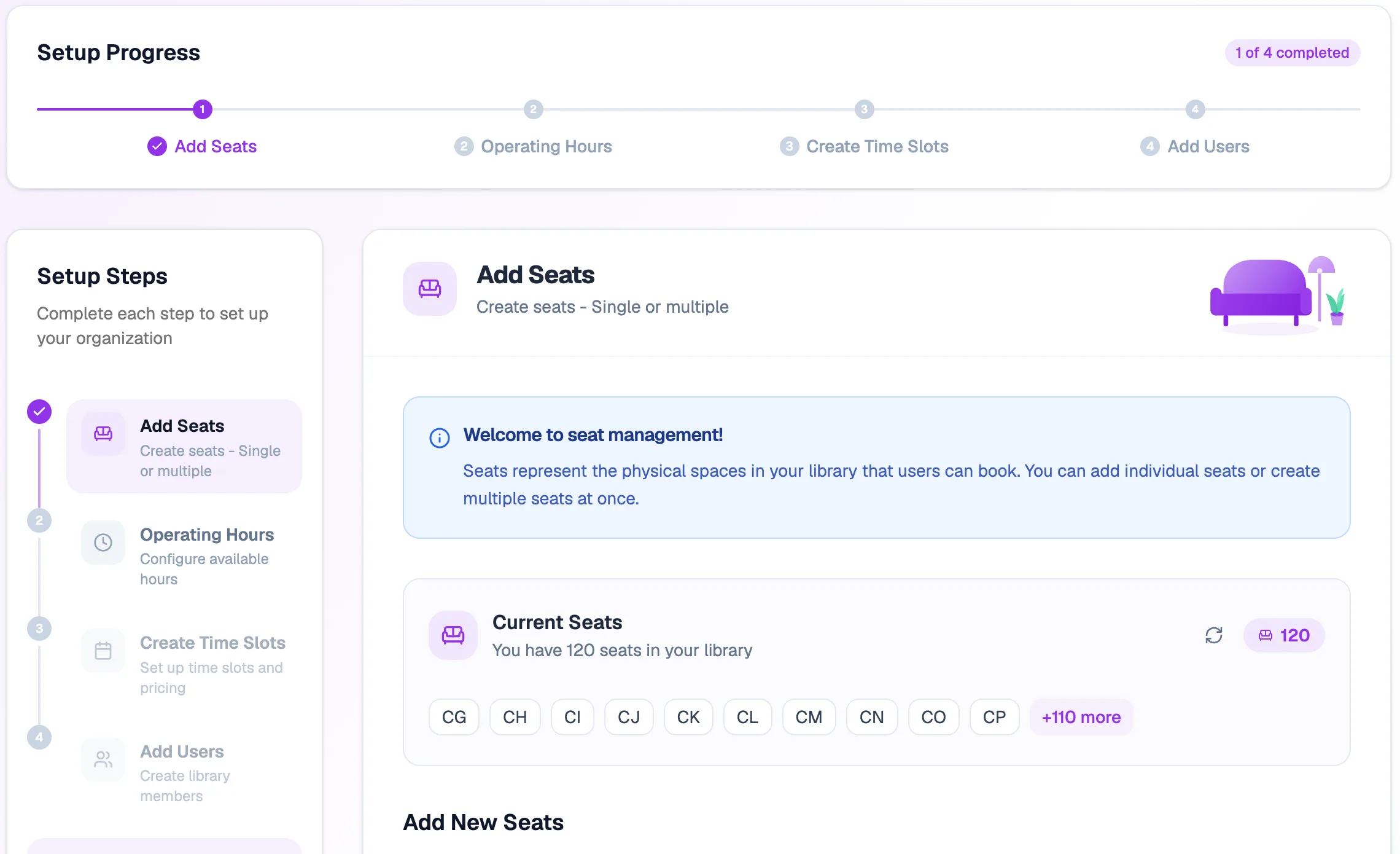This screenshot has width=1400, height=854.
Task: Click the Setup Steps heading
Action: tap(102, 276)
